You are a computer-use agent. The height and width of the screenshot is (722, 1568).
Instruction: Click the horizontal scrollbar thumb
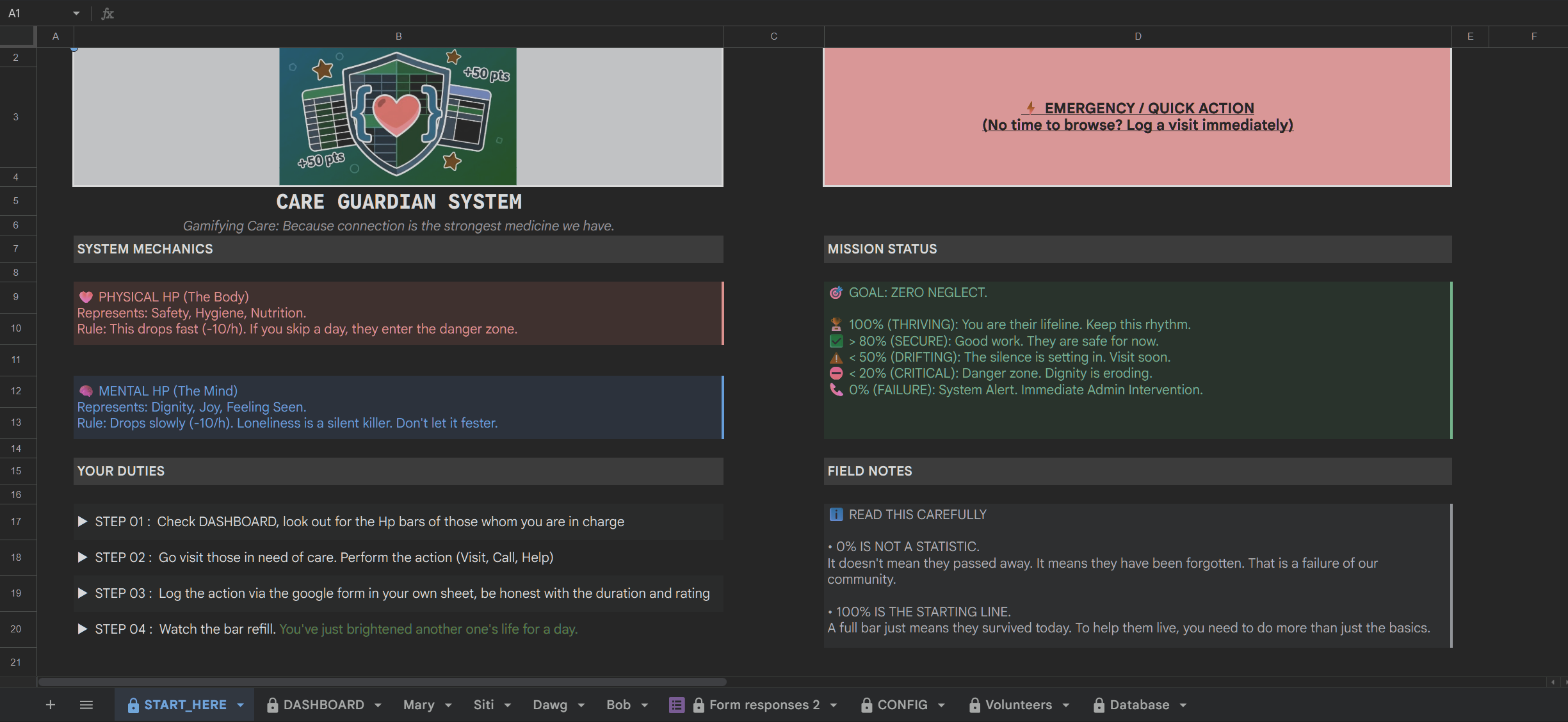click(382, 682)
